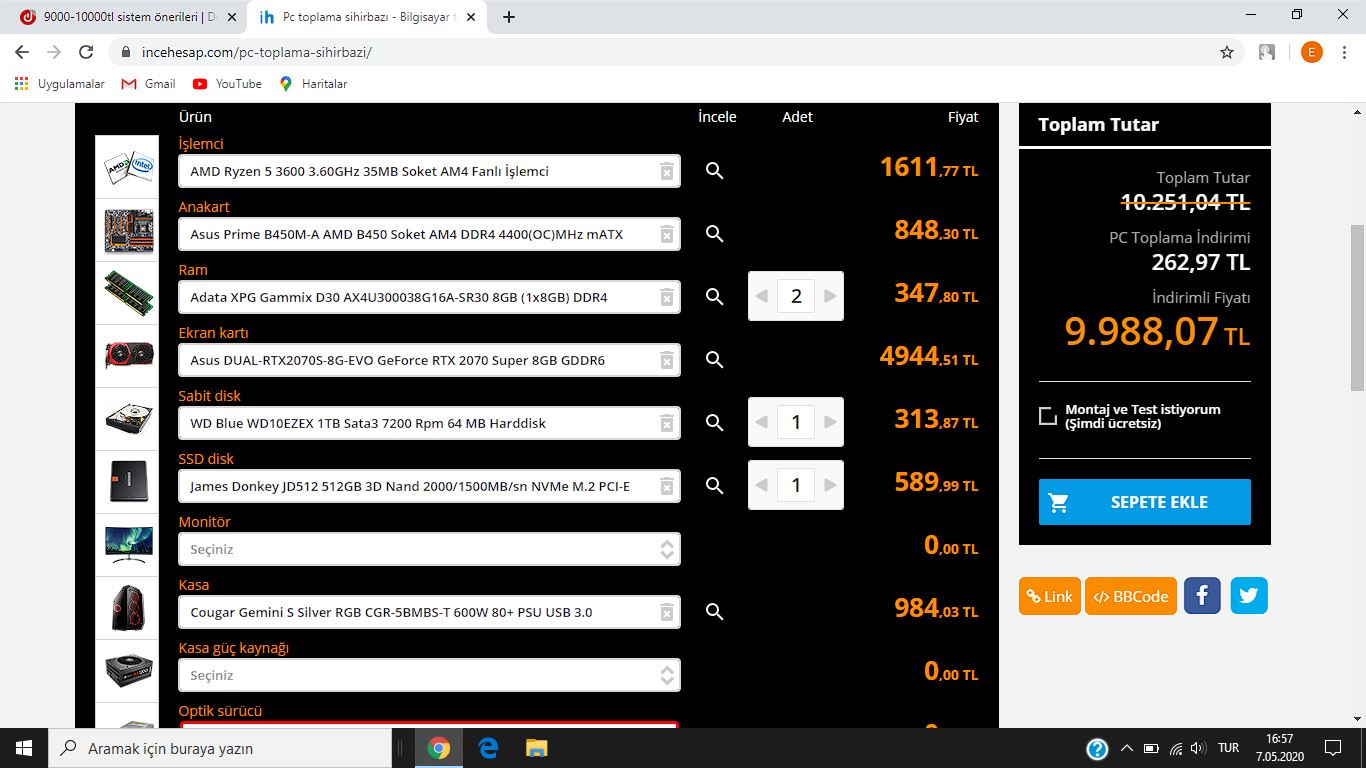Decrease hard disk quantity

pos(762,422)
